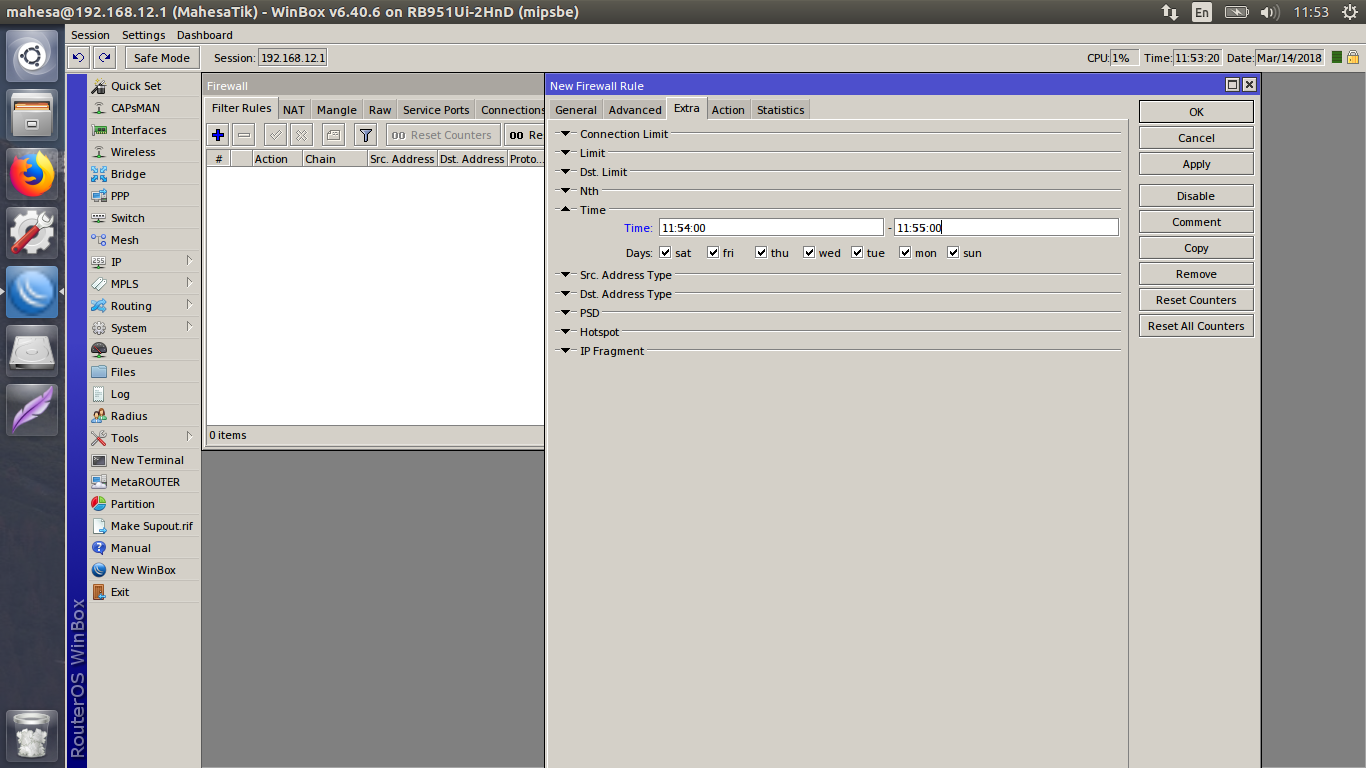Image resolution: width=1366 pixels, height=768 pixels.
Task: Expand the Connection Limit section
Action: point(565,134)
